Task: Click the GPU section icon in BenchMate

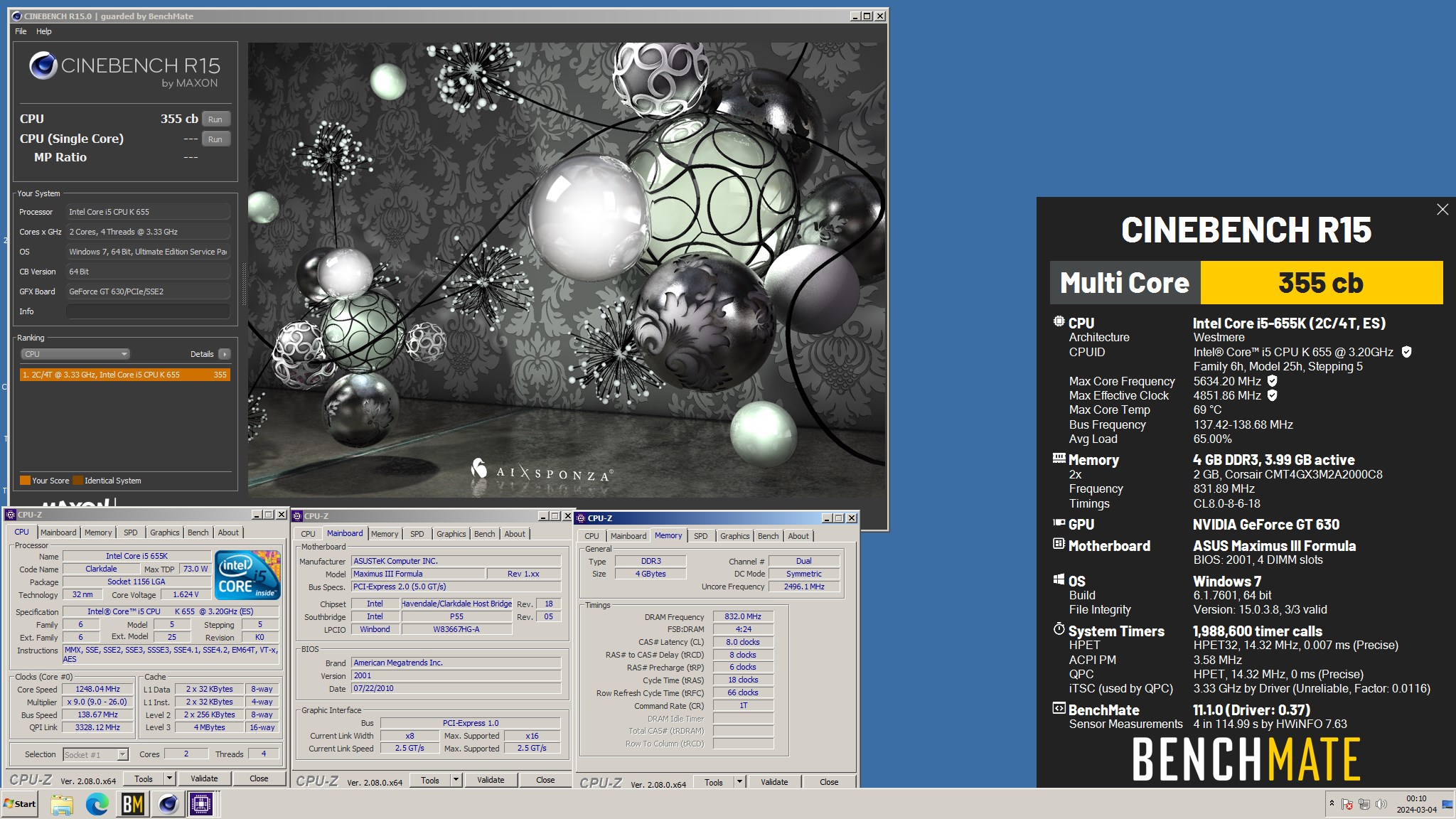Action: [1059, 523]
